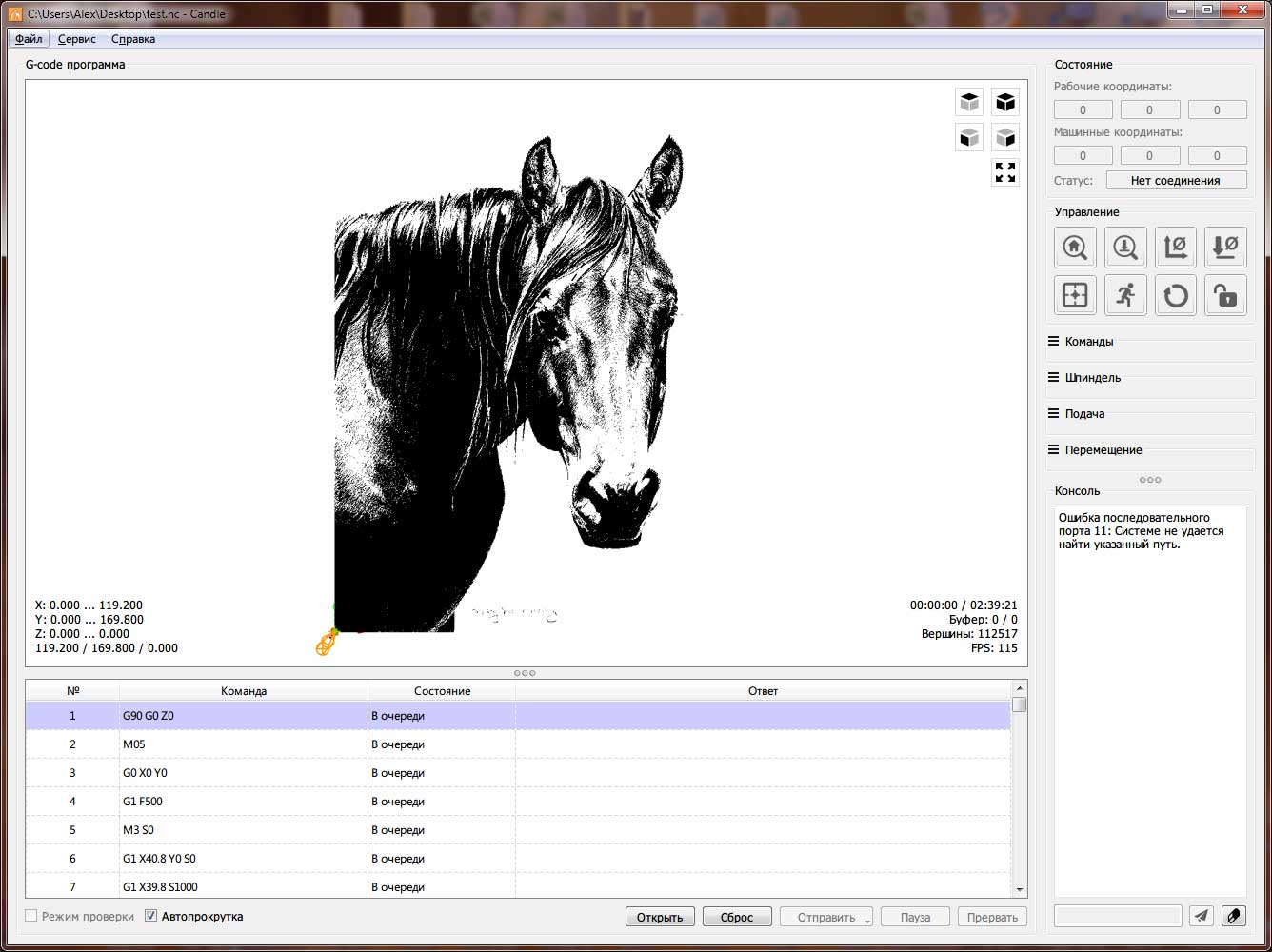Switch visualizer to side view (right face dark)
This screenshot has width=1272, height=952.
coord(1005,137)
